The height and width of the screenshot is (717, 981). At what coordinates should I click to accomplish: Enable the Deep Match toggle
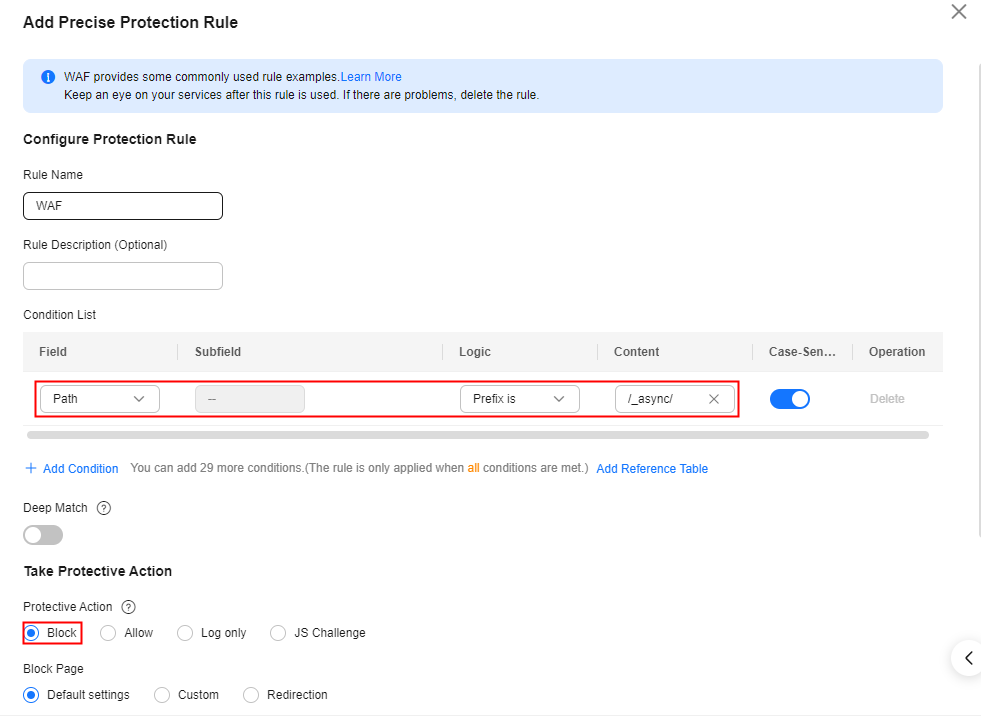[43, 535]
